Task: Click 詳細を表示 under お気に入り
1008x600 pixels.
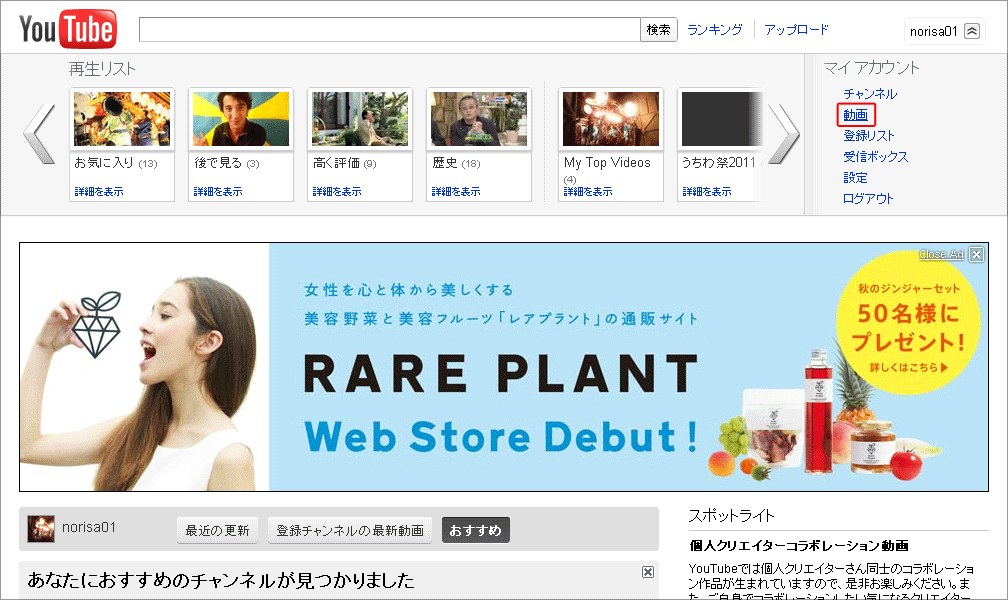Action: coord(99,192)
